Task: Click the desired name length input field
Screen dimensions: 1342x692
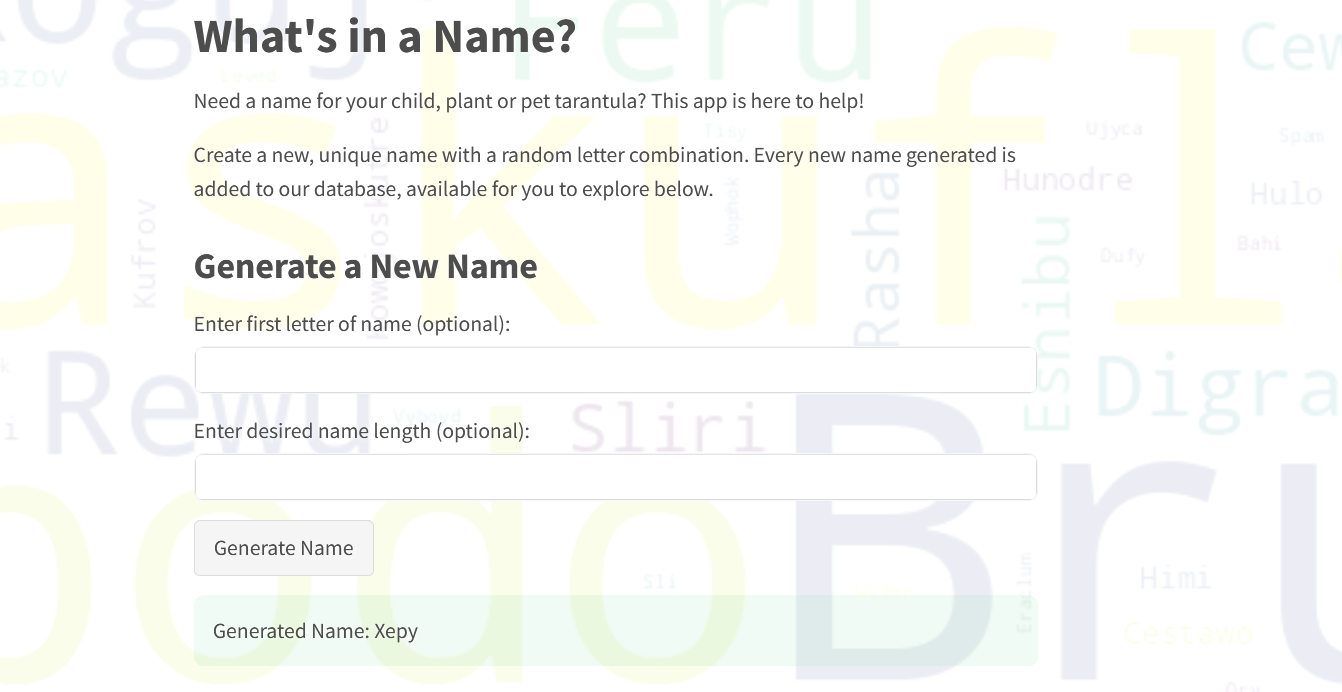Action: (x=615, y=476)
